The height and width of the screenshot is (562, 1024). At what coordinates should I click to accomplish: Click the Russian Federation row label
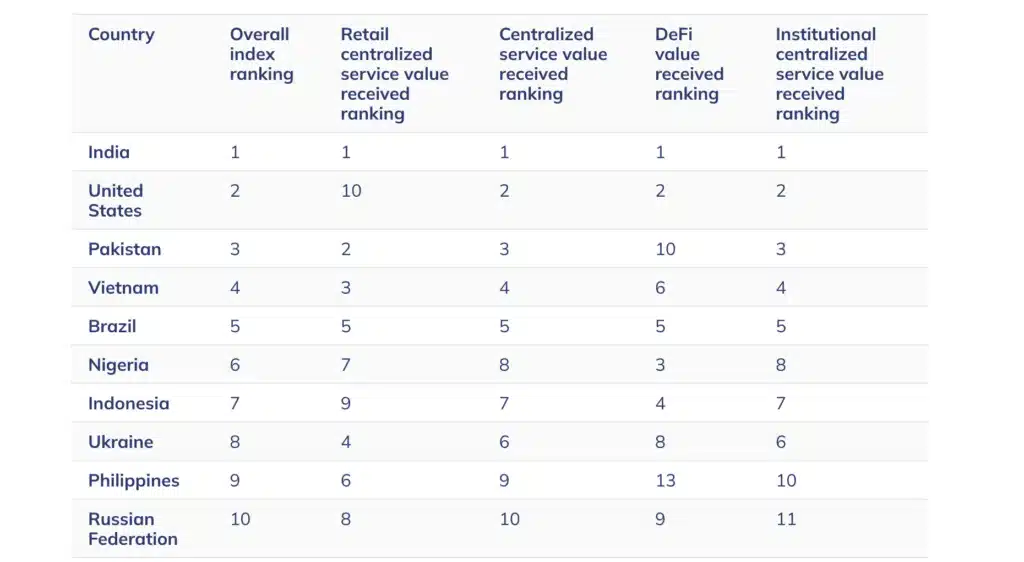point(132,529)
